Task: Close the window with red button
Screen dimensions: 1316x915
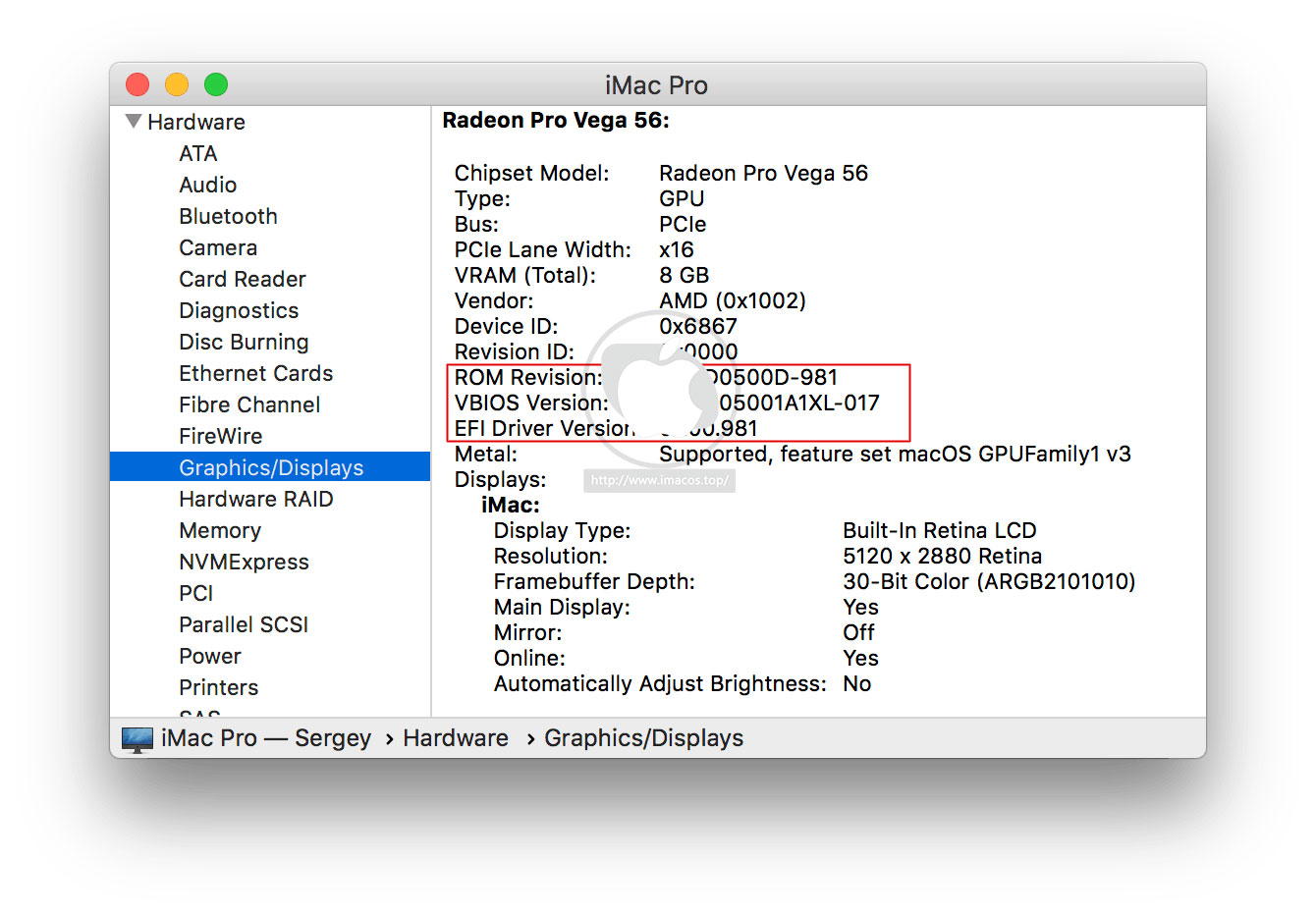Action: pos(137,85)
